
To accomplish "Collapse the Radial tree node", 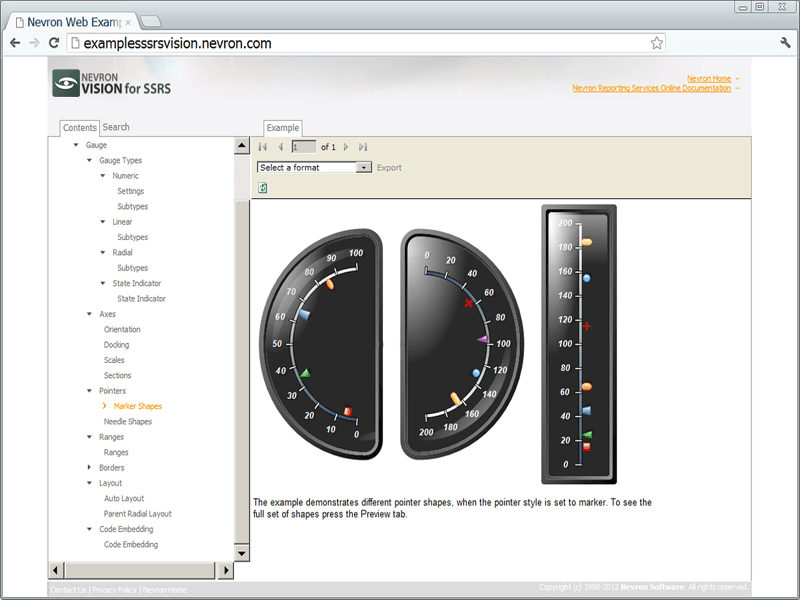I will click(x=103, y=252).
